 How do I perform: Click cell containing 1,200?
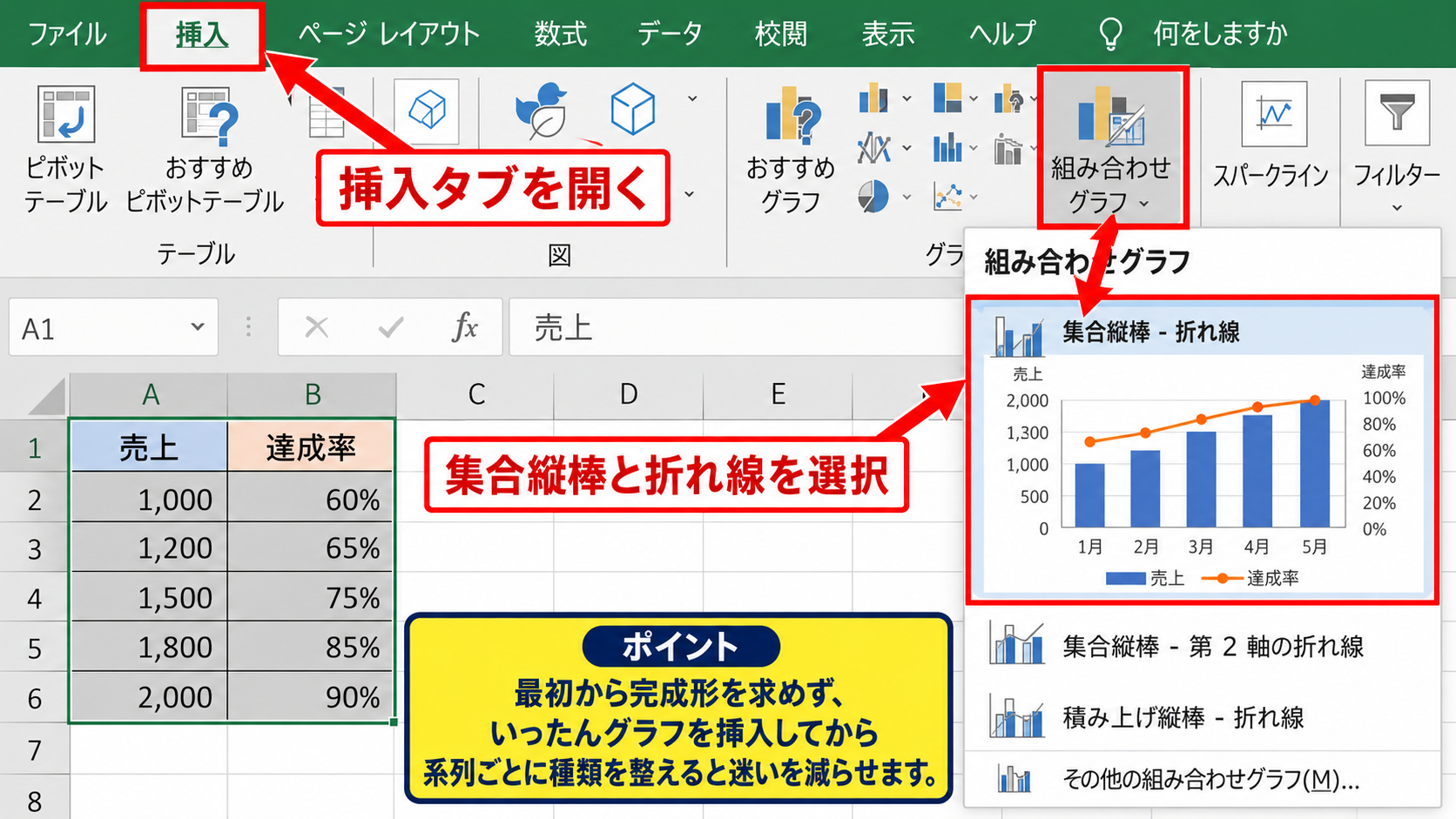[x=149, y=547]
